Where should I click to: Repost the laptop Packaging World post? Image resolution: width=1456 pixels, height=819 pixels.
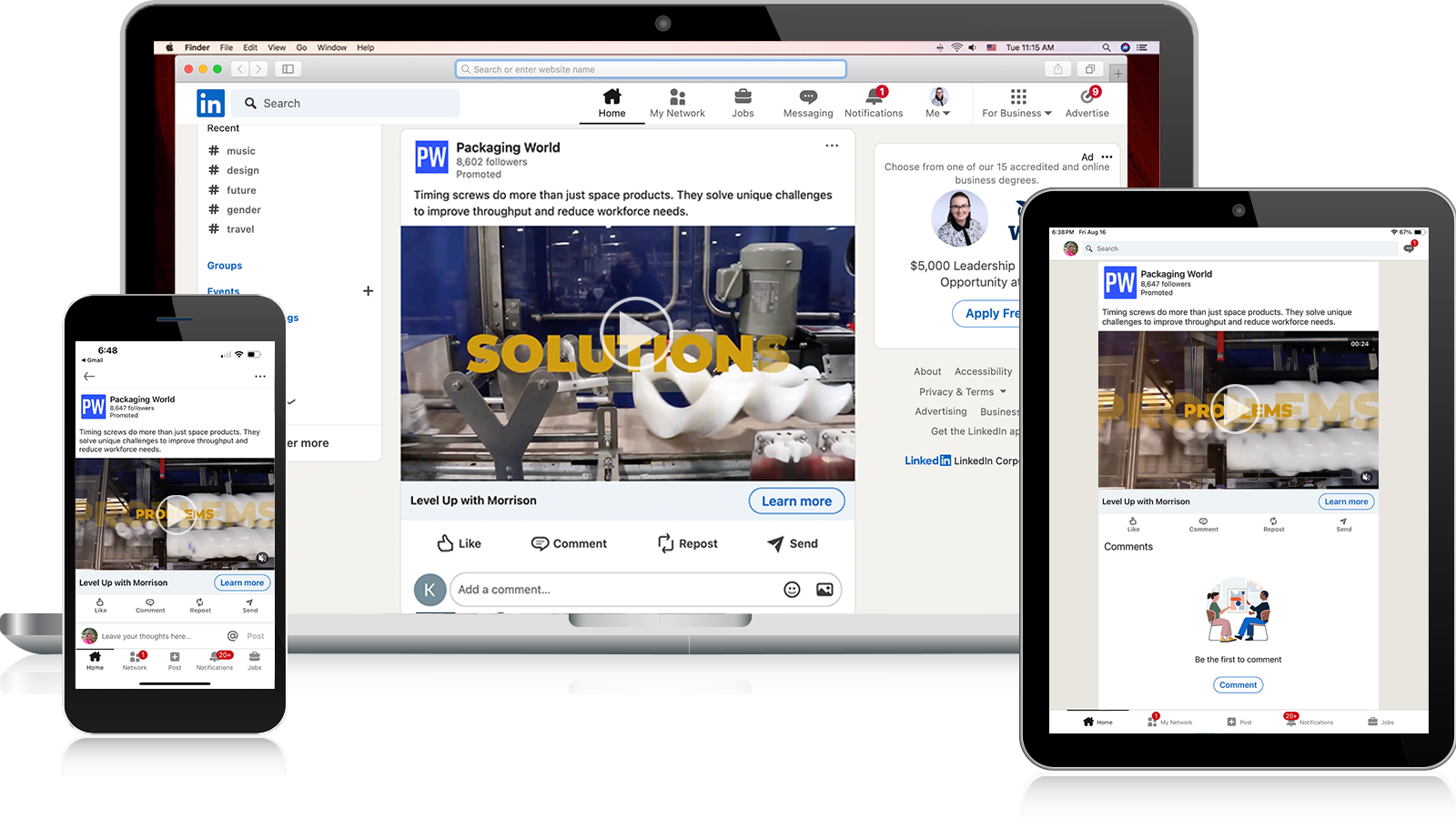[688, 543]
